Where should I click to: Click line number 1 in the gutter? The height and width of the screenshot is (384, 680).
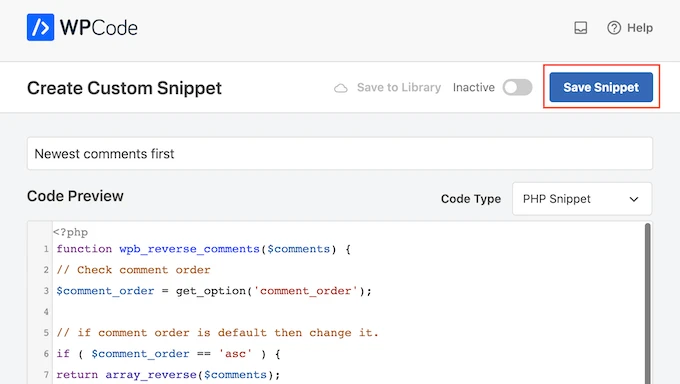pos(46,249)
